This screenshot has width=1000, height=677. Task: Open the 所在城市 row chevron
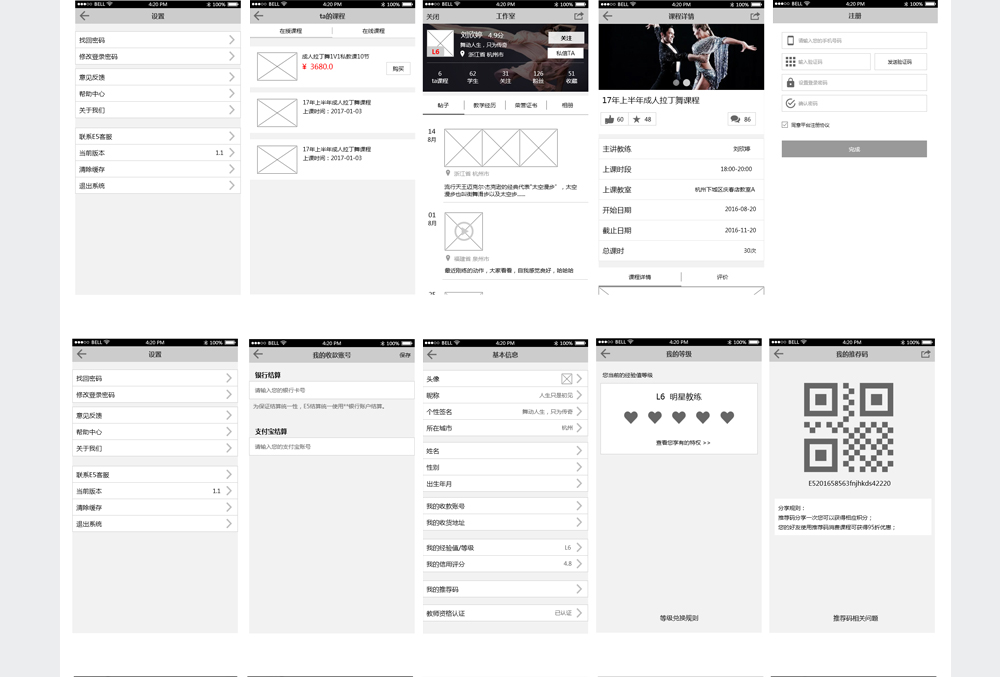point(579,428)
